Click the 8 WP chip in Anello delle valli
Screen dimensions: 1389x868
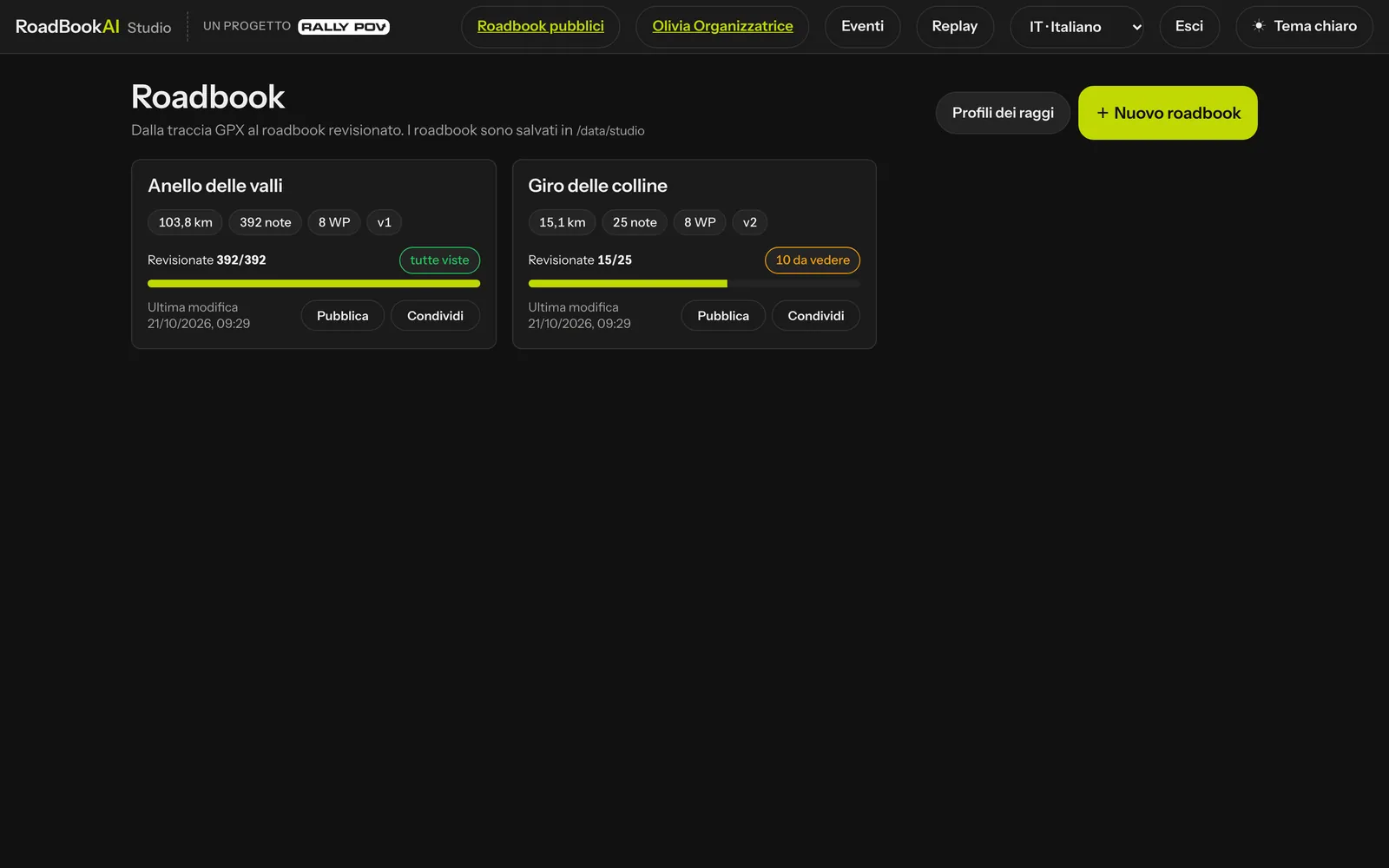click(x=334, y=222)
